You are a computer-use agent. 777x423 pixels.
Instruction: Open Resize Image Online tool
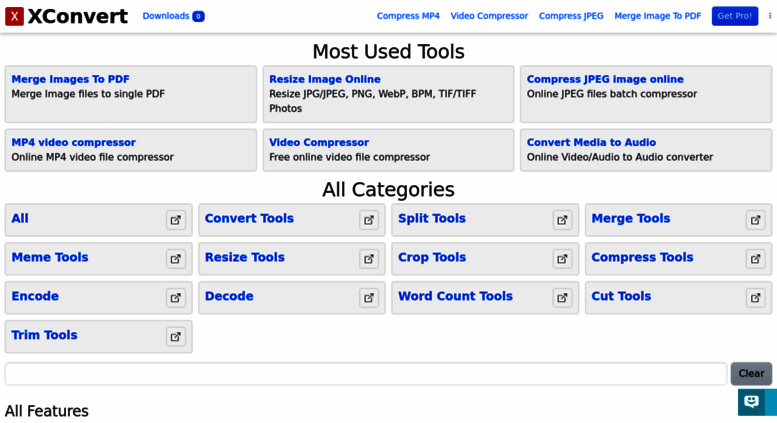click(325, 79)
